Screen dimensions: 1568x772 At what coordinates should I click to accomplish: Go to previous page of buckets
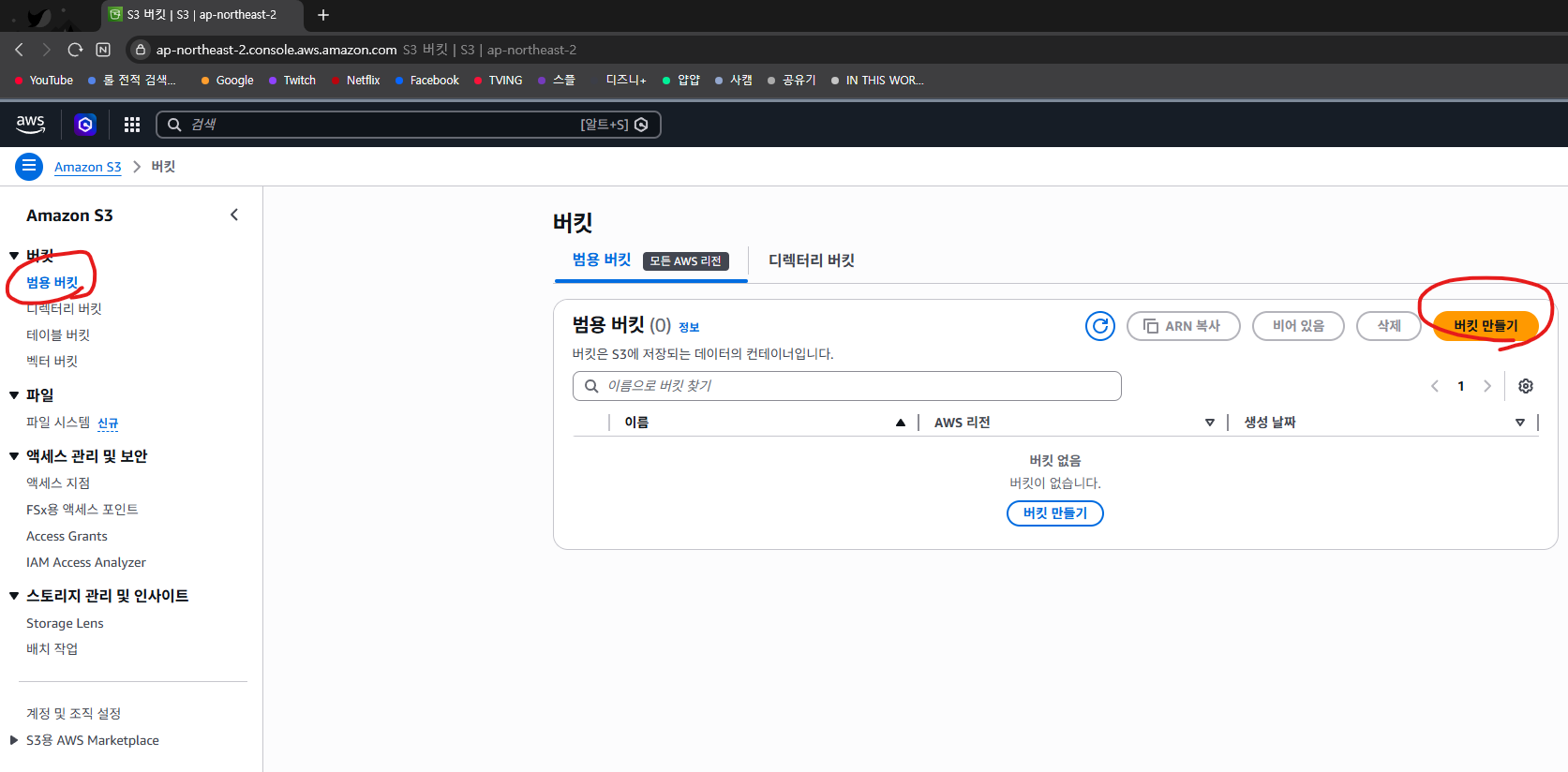(1435, 386)
